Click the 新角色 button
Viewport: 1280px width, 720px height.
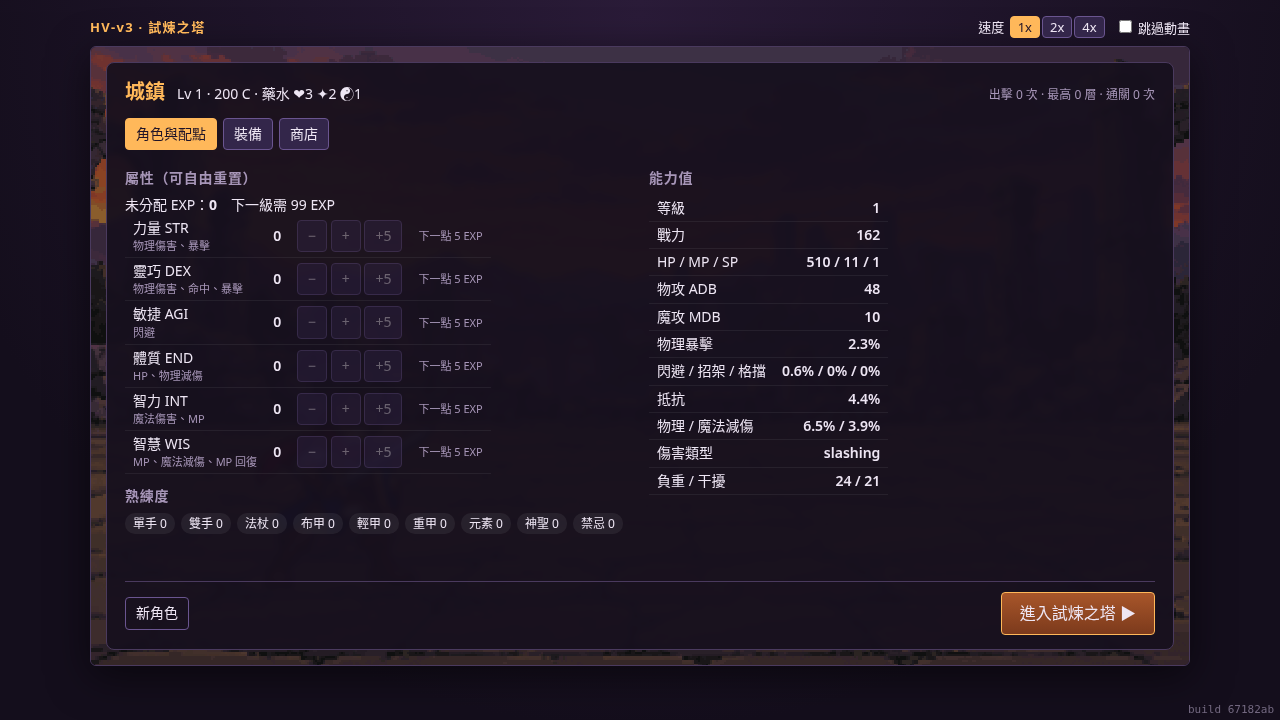tap(157, 613)
